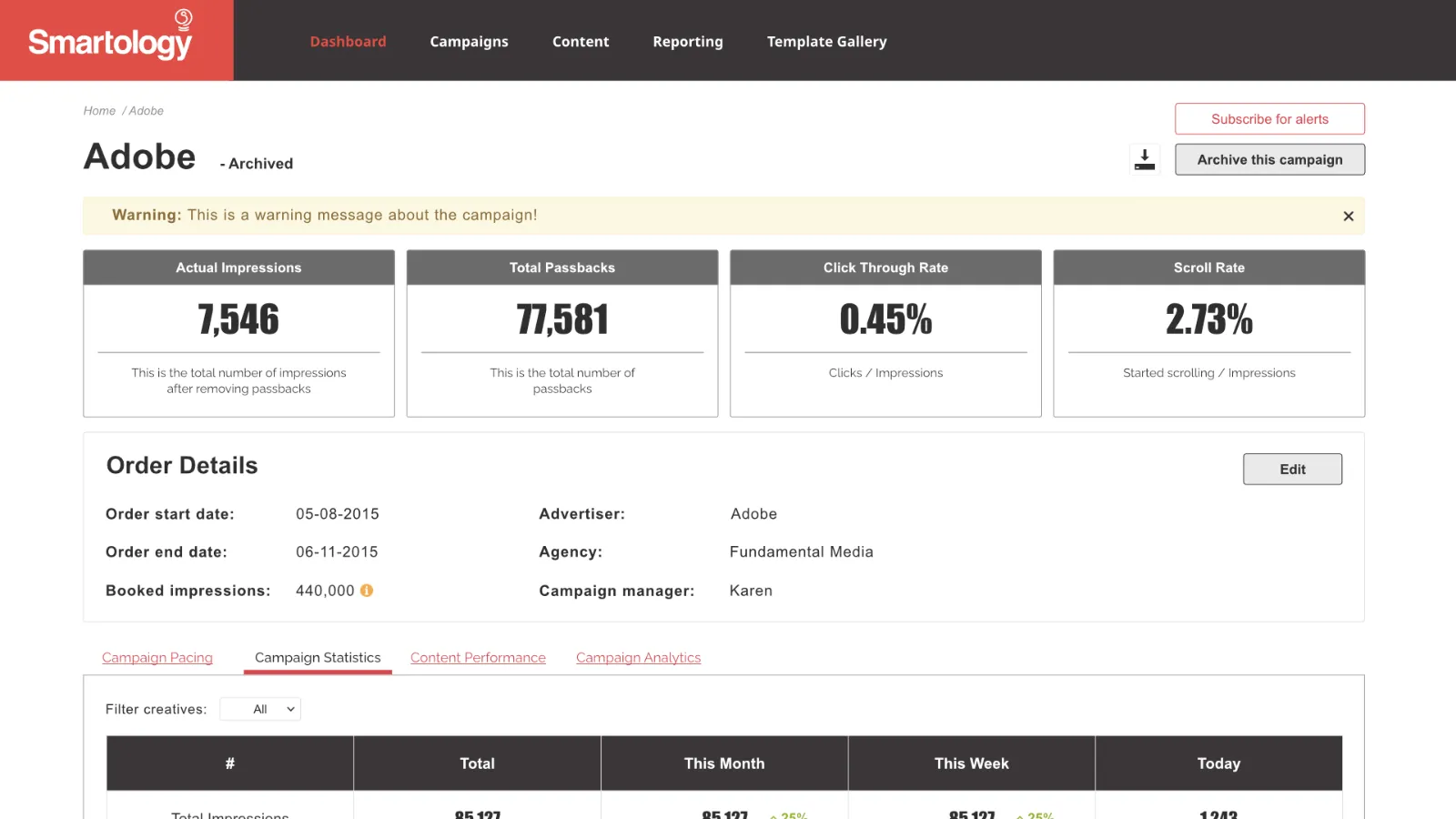This screenshot has height=819, width=1456.
Task: Click the Order Details heading
Action: [x=182, y=466]
